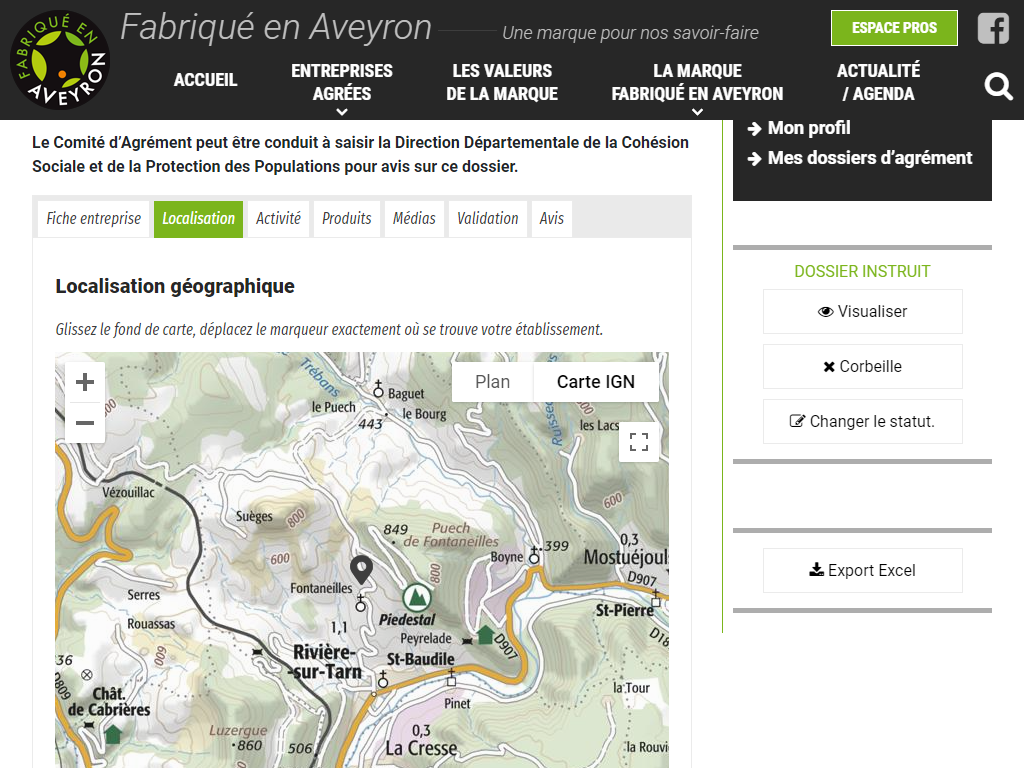The width and height of the screenshot is (1024, 768).
Task: Click Rivière-sur-Tarn label on map
Action: (x=326, y=662)
